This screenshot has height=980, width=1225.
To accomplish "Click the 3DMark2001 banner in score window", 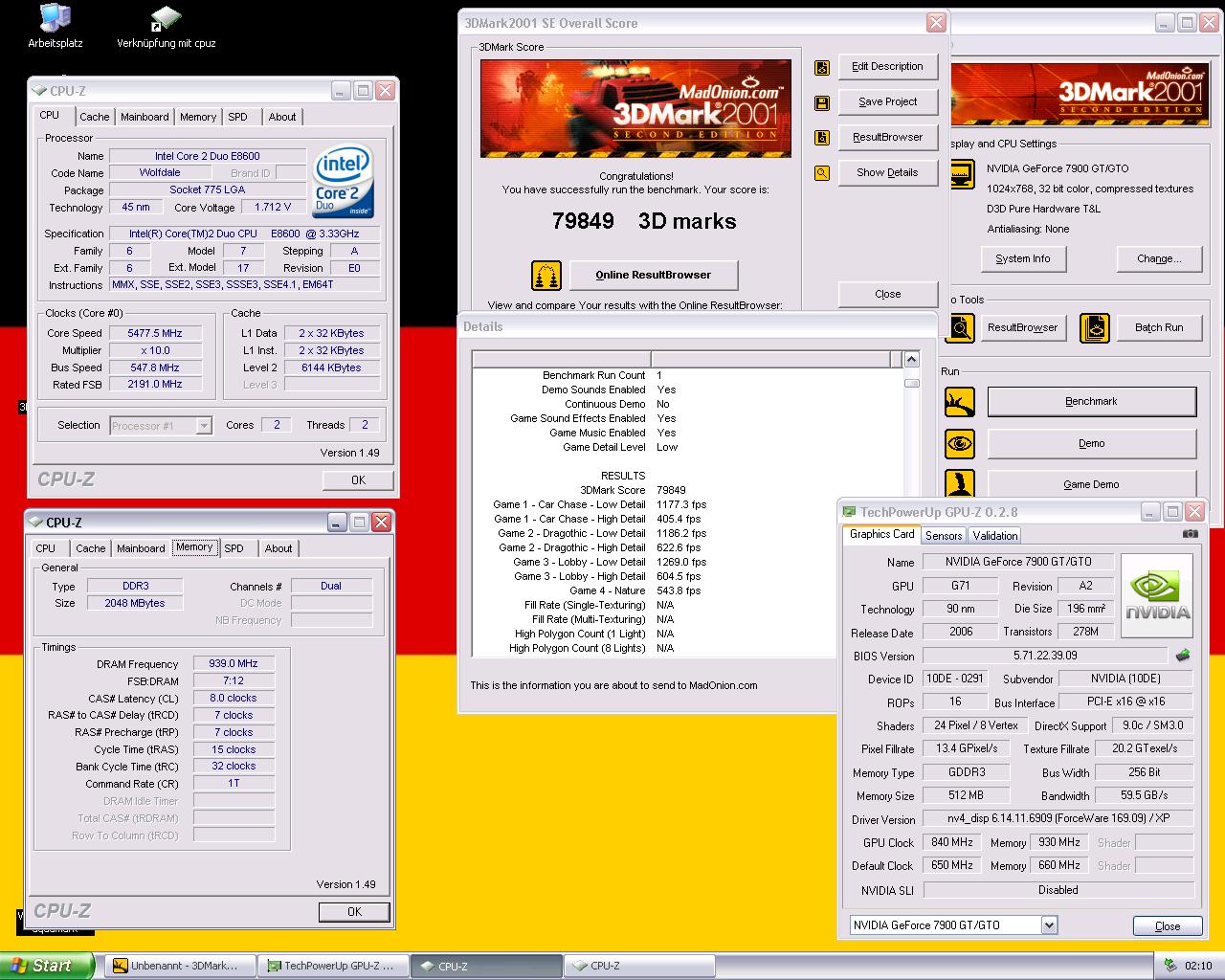I will click(635, 108).
